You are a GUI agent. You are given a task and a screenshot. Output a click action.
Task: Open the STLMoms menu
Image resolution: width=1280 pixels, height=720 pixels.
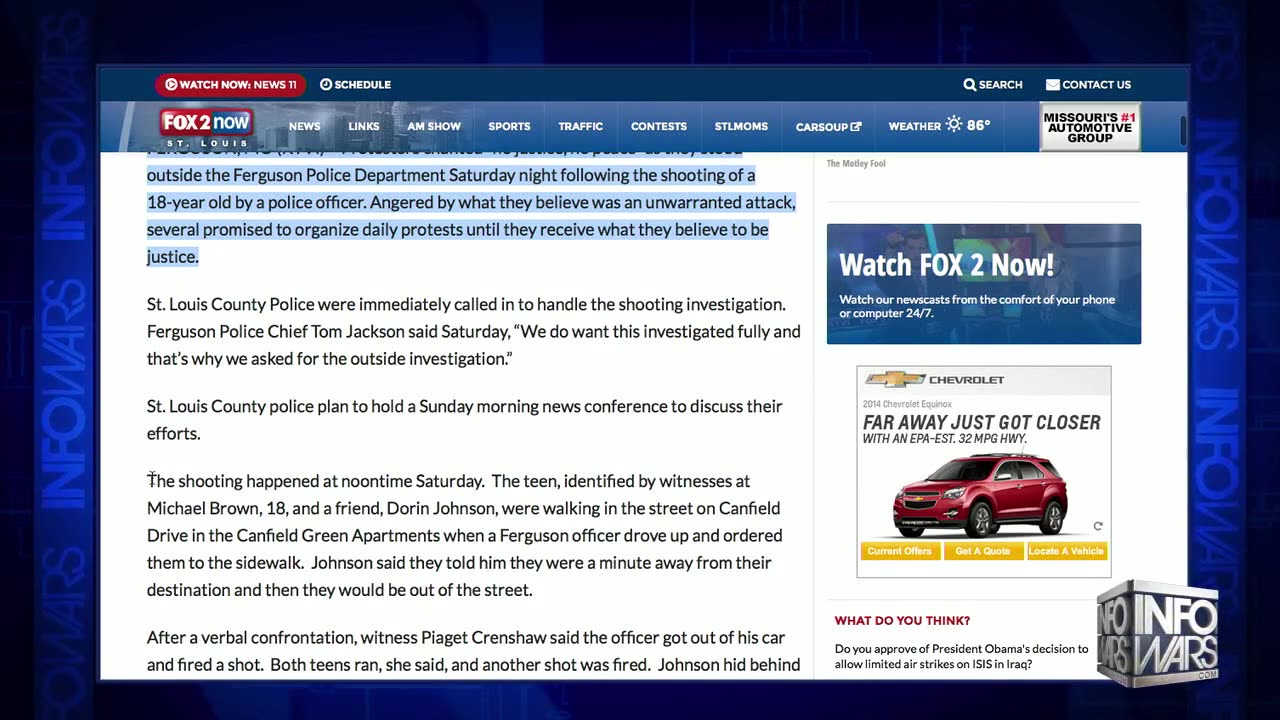[x=741, y=127]
